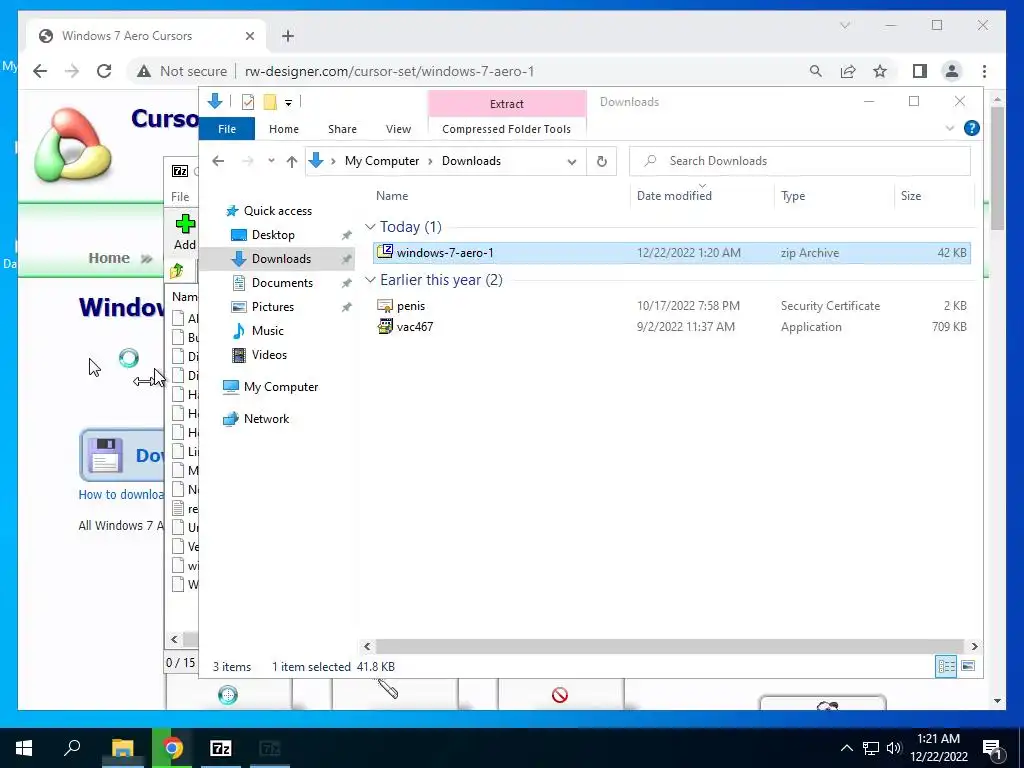Open taskbar search magnifier
Image resolution: width=1024 pixels, height=768 pixels.
coord(72,747)
